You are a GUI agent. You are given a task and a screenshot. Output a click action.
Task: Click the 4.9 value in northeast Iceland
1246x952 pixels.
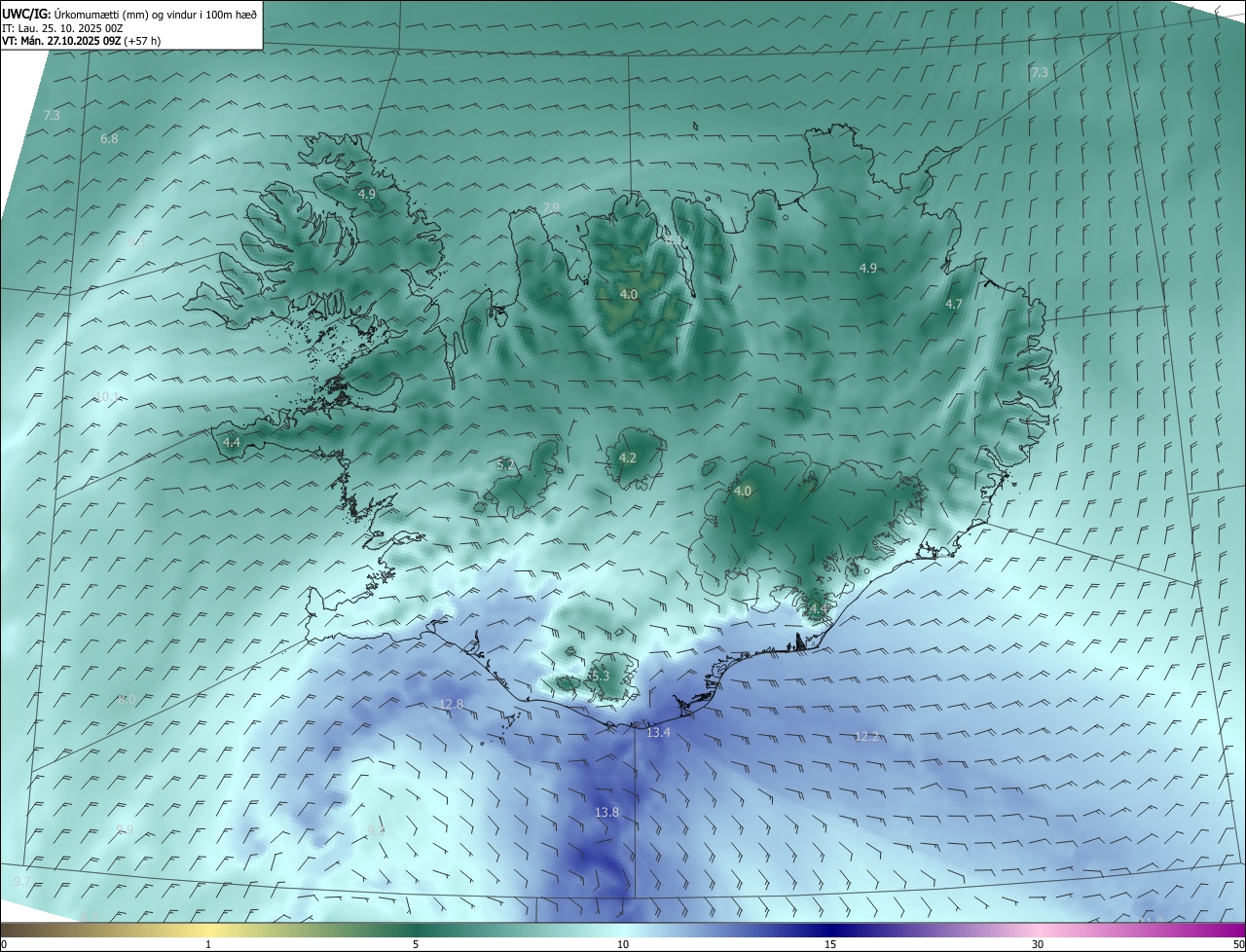coord(868,268)
